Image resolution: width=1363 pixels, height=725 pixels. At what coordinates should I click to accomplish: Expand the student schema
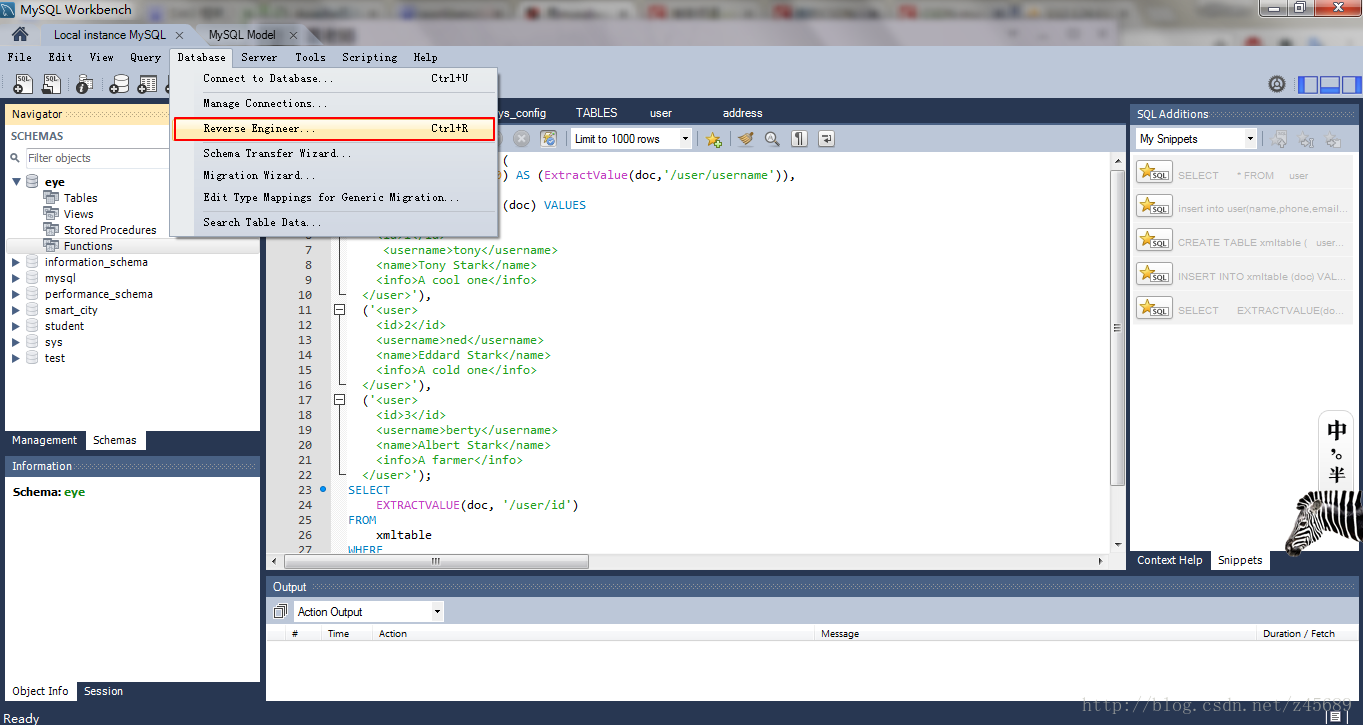click(x=16, y=326)
